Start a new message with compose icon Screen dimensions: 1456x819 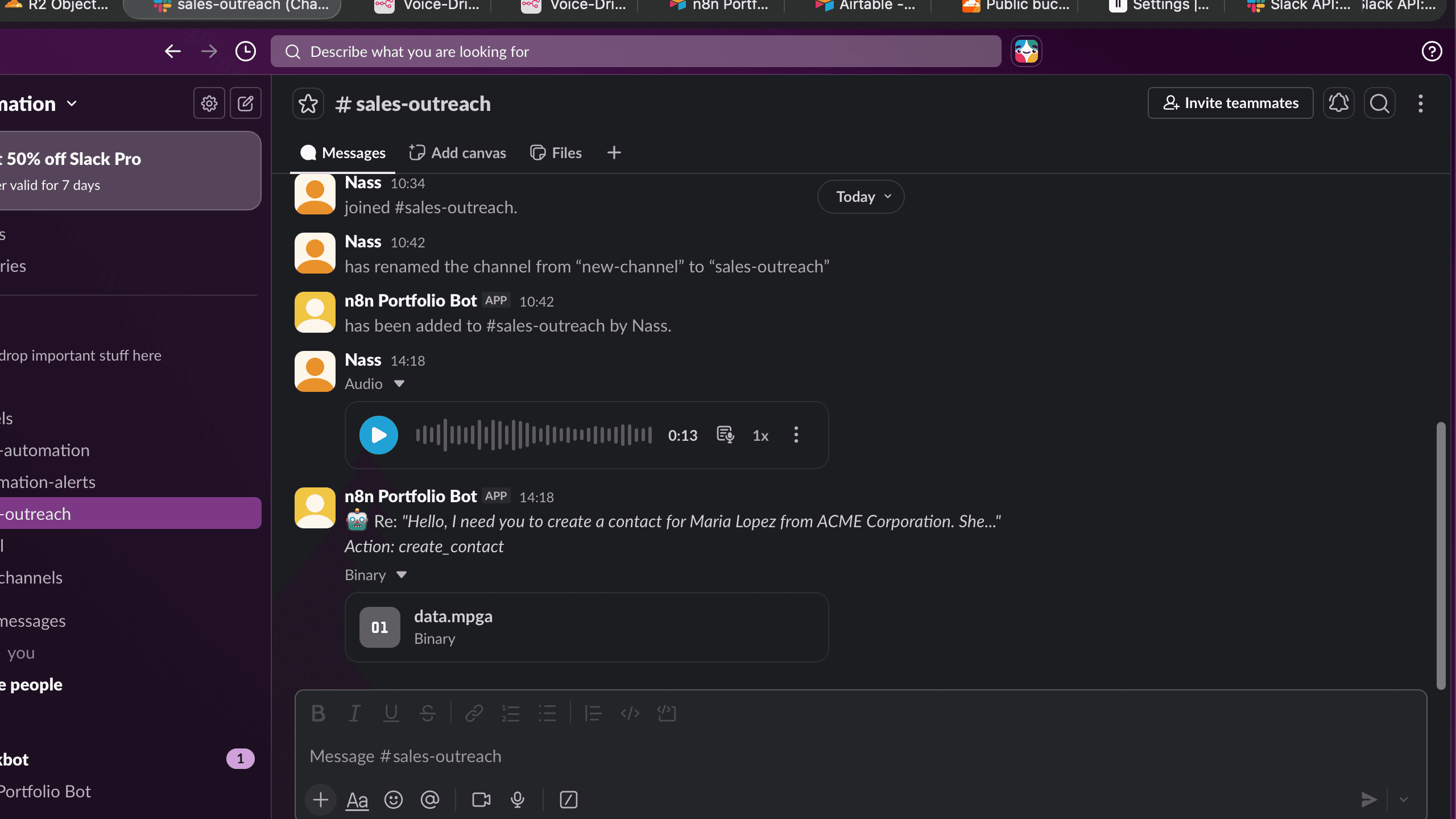[246, 103]
